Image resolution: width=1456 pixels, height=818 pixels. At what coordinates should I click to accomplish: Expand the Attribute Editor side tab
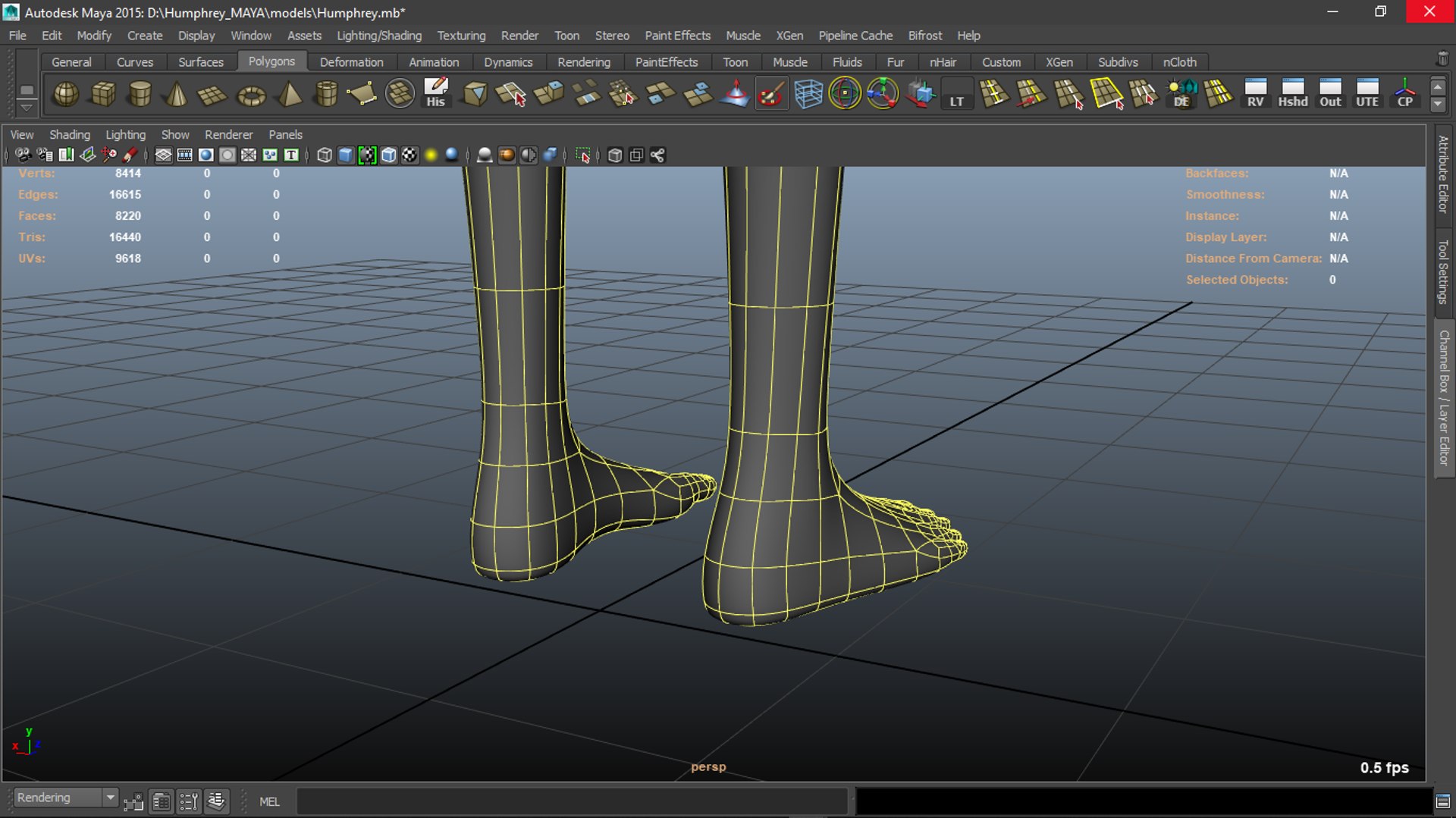[1443, 174]
